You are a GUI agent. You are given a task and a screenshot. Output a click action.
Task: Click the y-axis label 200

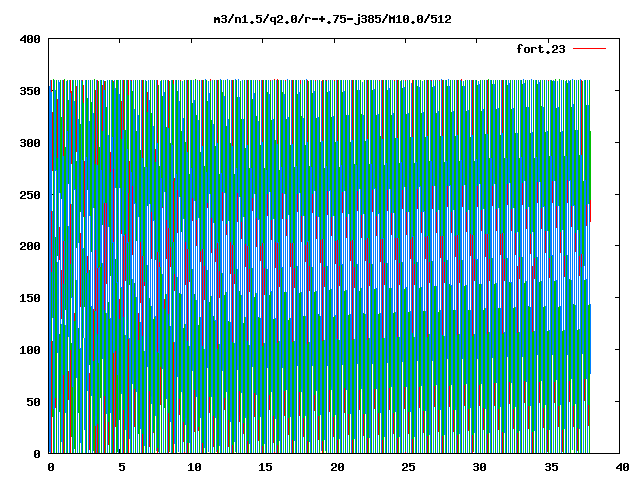pos(30,246)
